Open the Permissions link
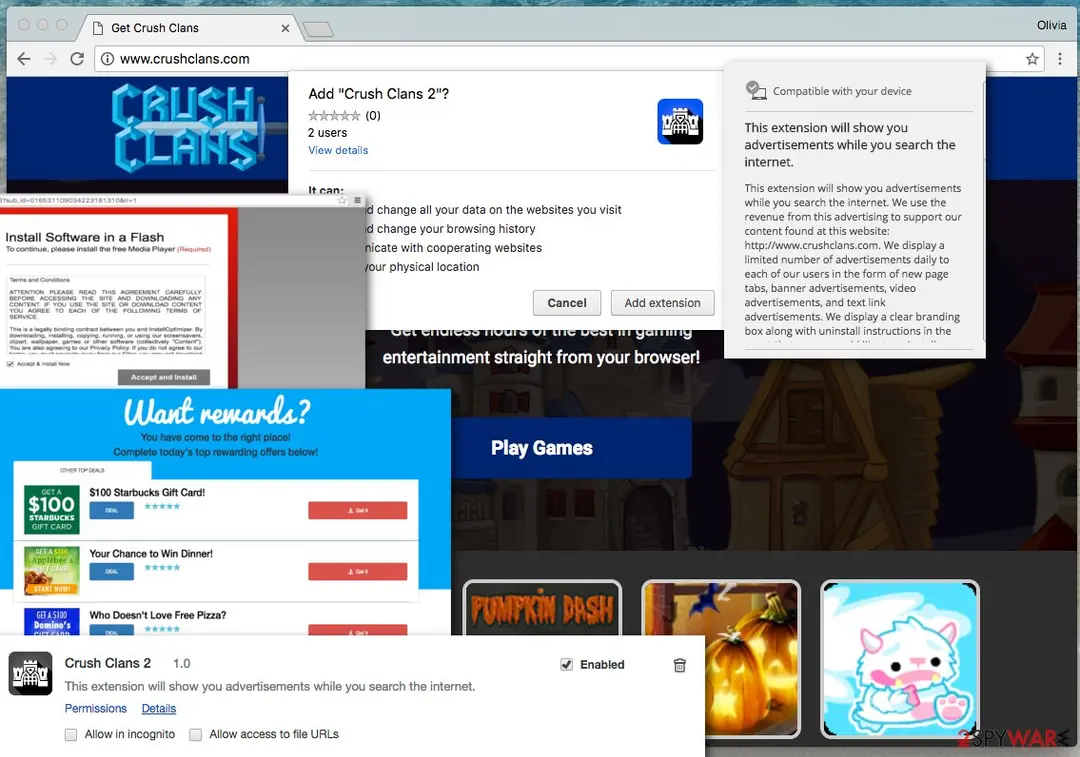This screenshot has height=757, width=1080. tap(96, 708)
